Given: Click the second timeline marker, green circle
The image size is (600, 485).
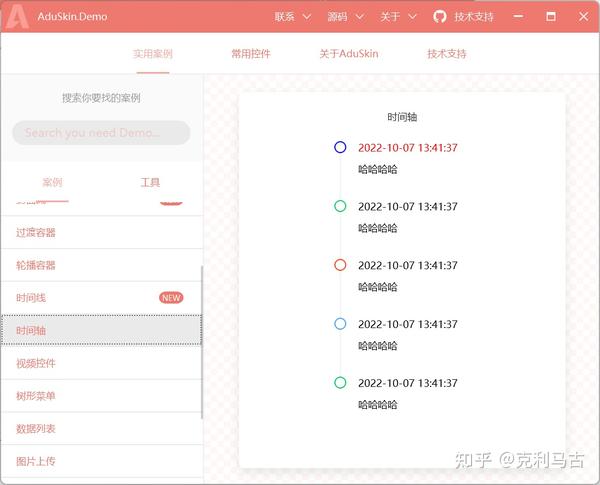Looking at the screenshot, I should pyautogui.click(x=340, y=206).
